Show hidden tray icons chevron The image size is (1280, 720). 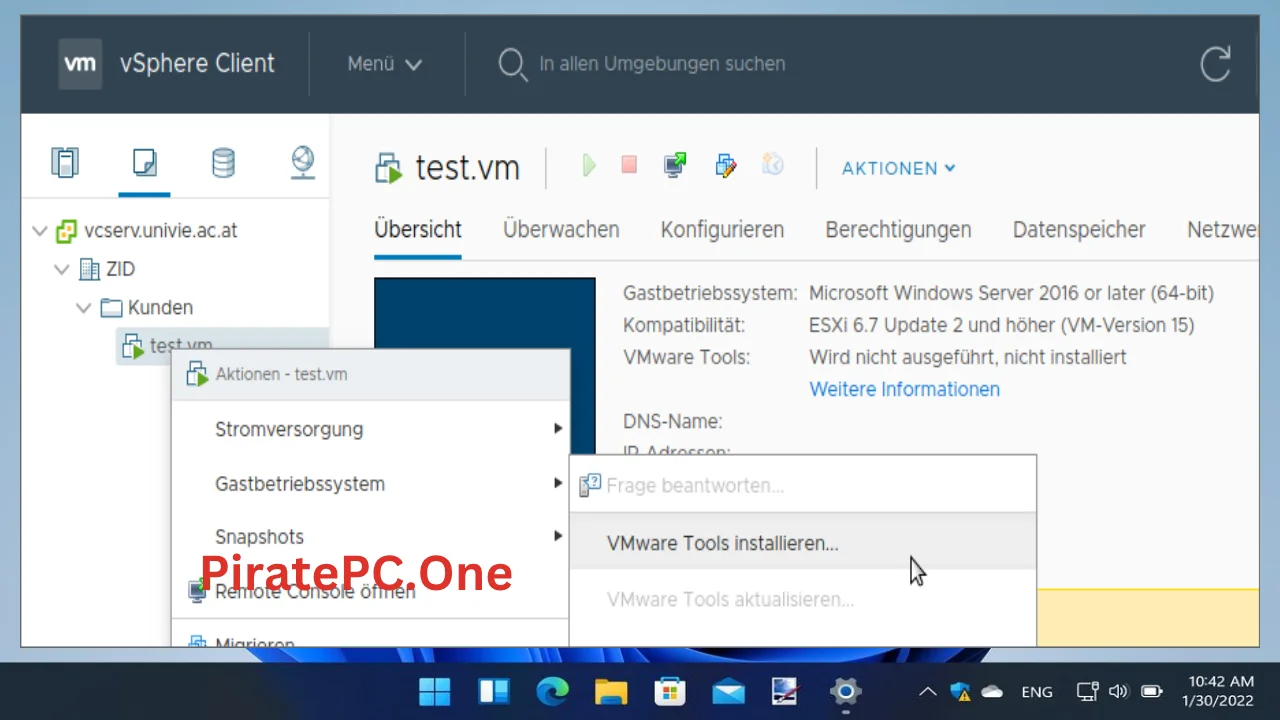pyautogui.click(x=928, y=692)
